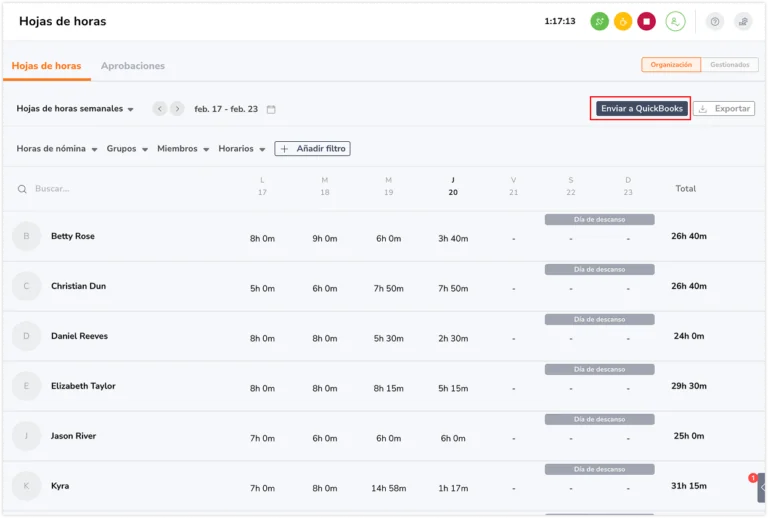Open Horas de nómina filter dropdown
Viewport: 768px width, 518px height.
57,149
